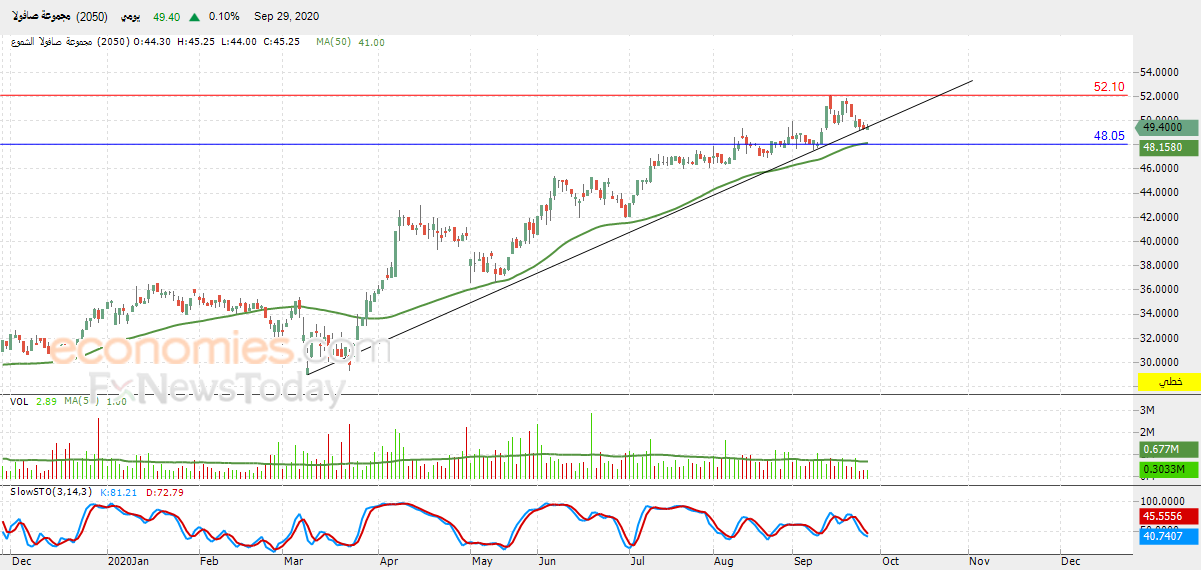Click the green 49.40 price in header
The width and height of the screenshot is (1201, 570).
coord(166,17)
